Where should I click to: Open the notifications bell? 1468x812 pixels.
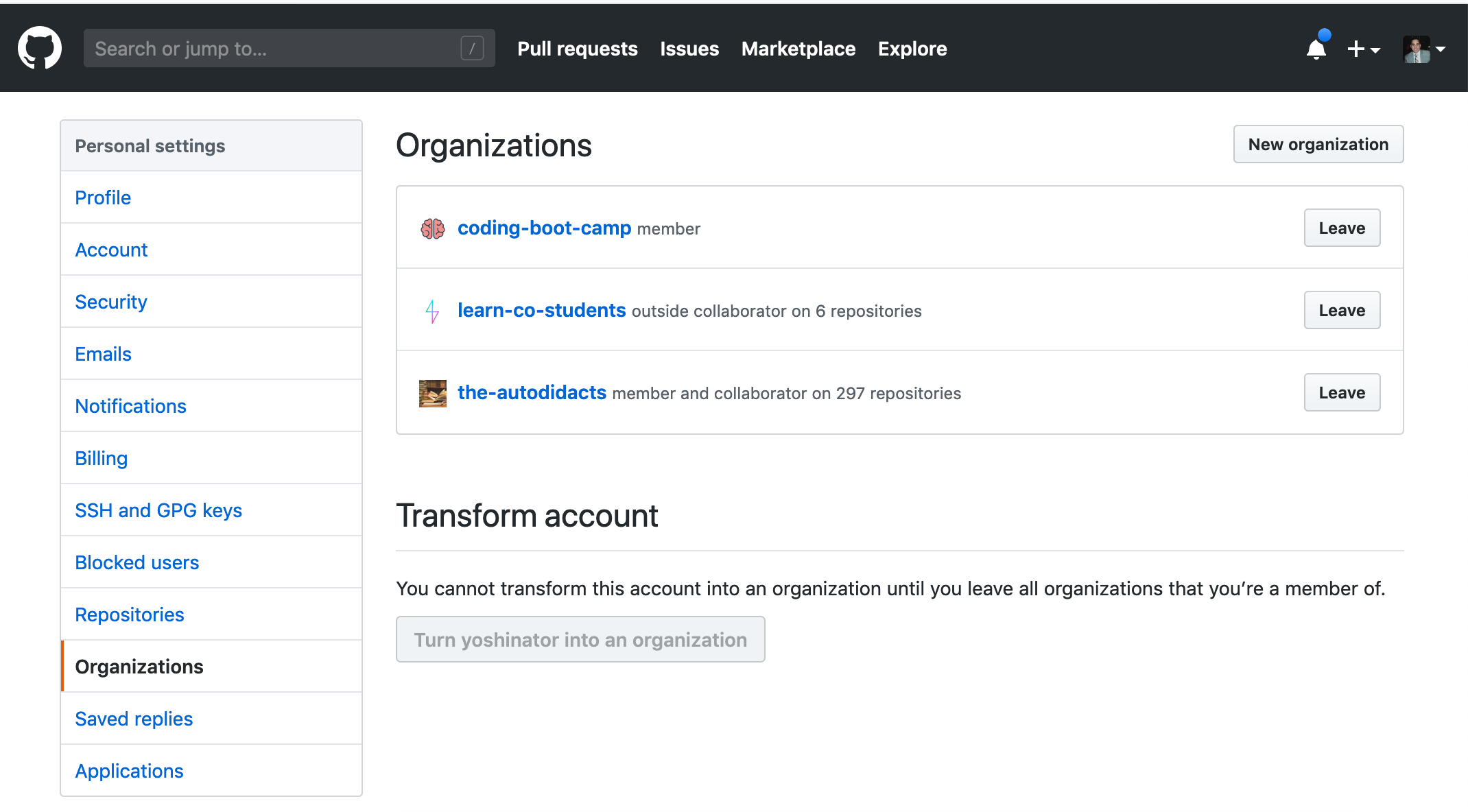1316,49
